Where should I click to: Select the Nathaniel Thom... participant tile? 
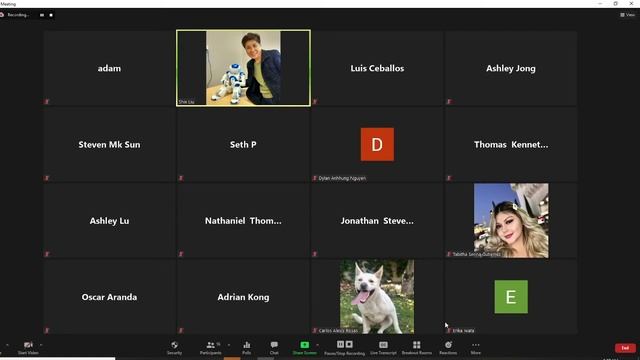click(x=243, y=221)
